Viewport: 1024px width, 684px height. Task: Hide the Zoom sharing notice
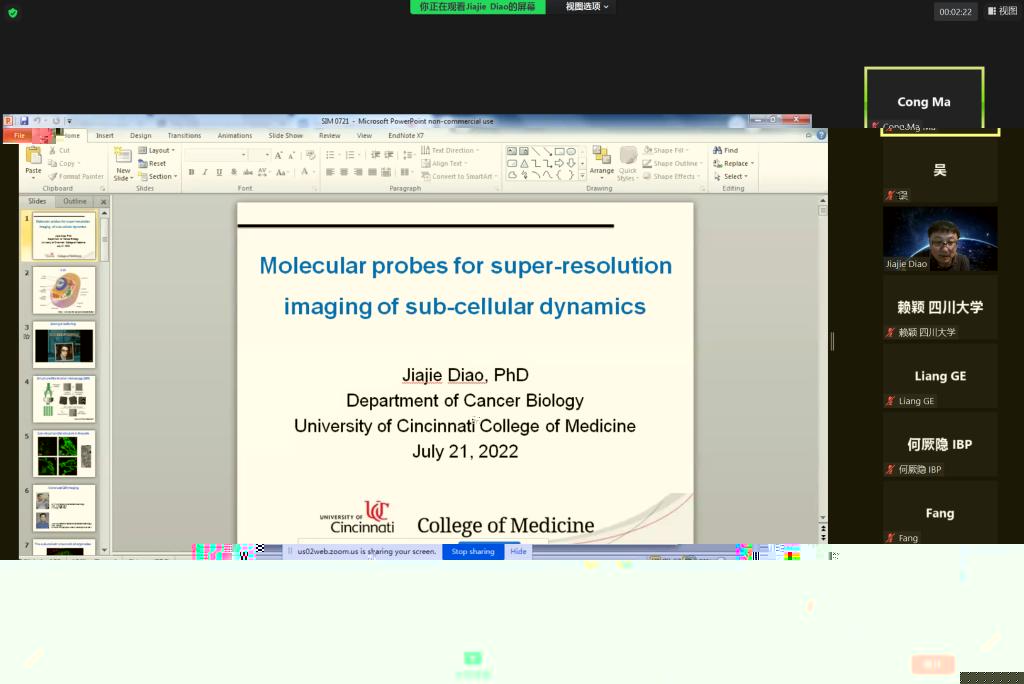pyautogui.click(x=519, y=551)
